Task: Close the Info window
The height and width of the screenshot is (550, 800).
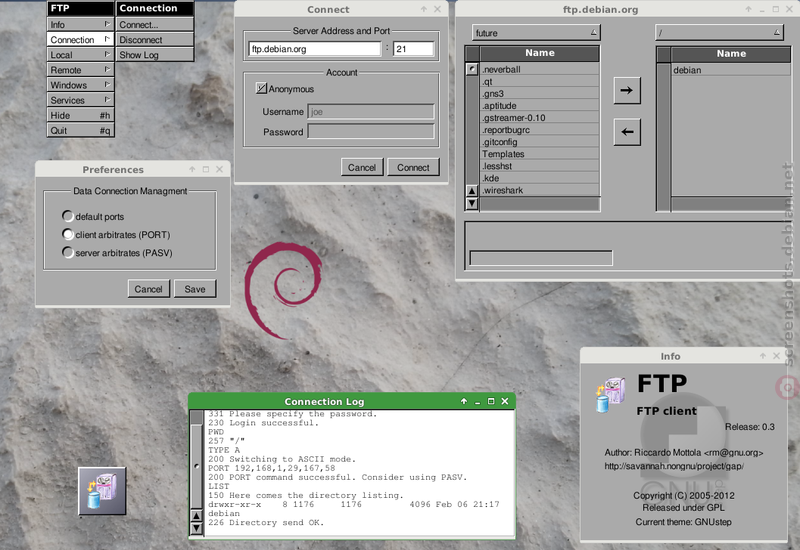Action: tap(777, 356)
